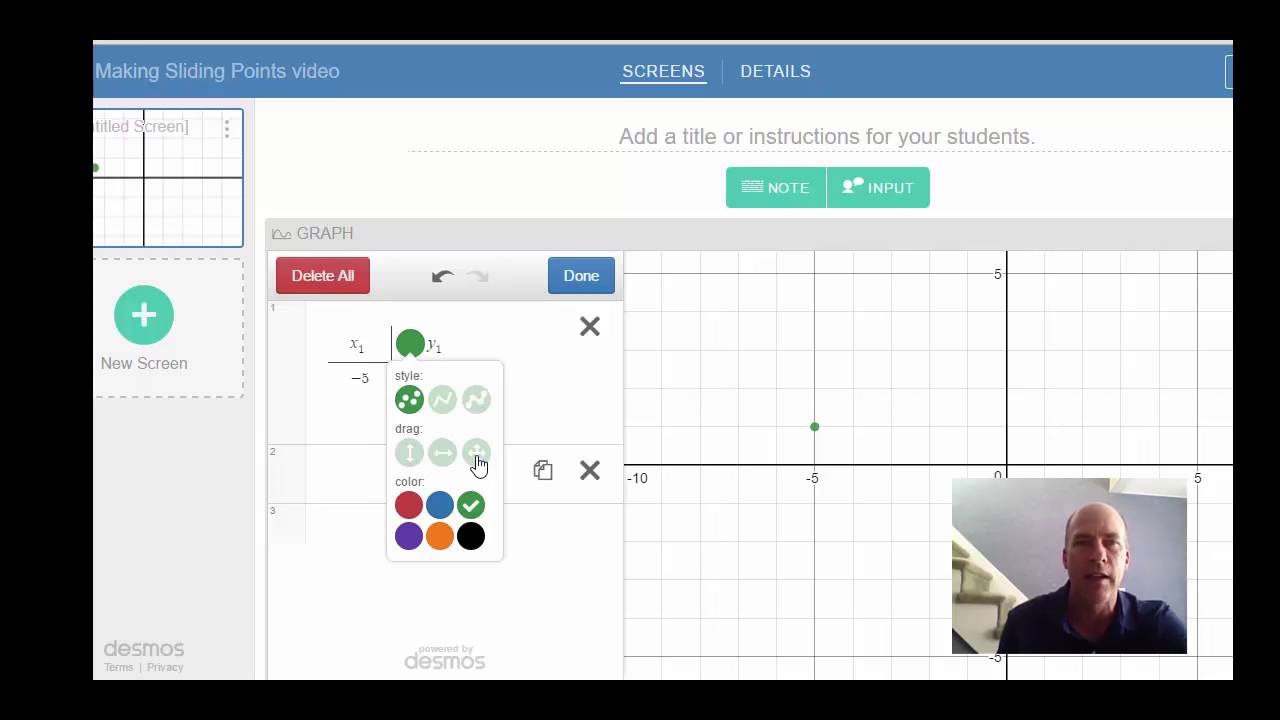Screen dimensions: 1280x720
Task: Click the Making Sliding Points video title
Action: 217,71
